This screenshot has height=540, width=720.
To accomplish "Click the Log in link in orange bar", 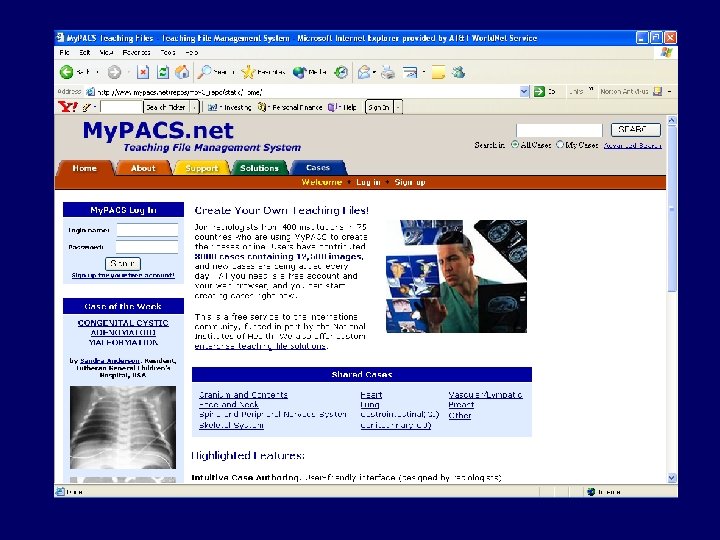I will coord(368,182).
